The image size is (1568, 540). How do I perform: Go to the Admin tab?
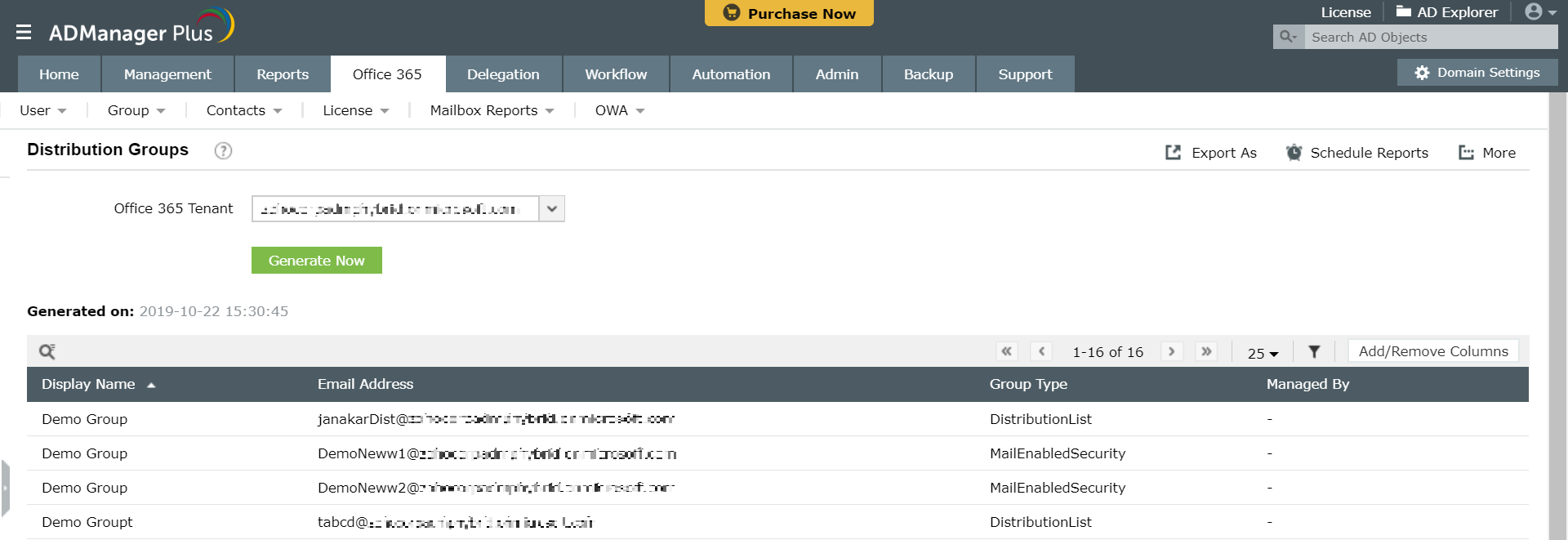coord(837,74)
